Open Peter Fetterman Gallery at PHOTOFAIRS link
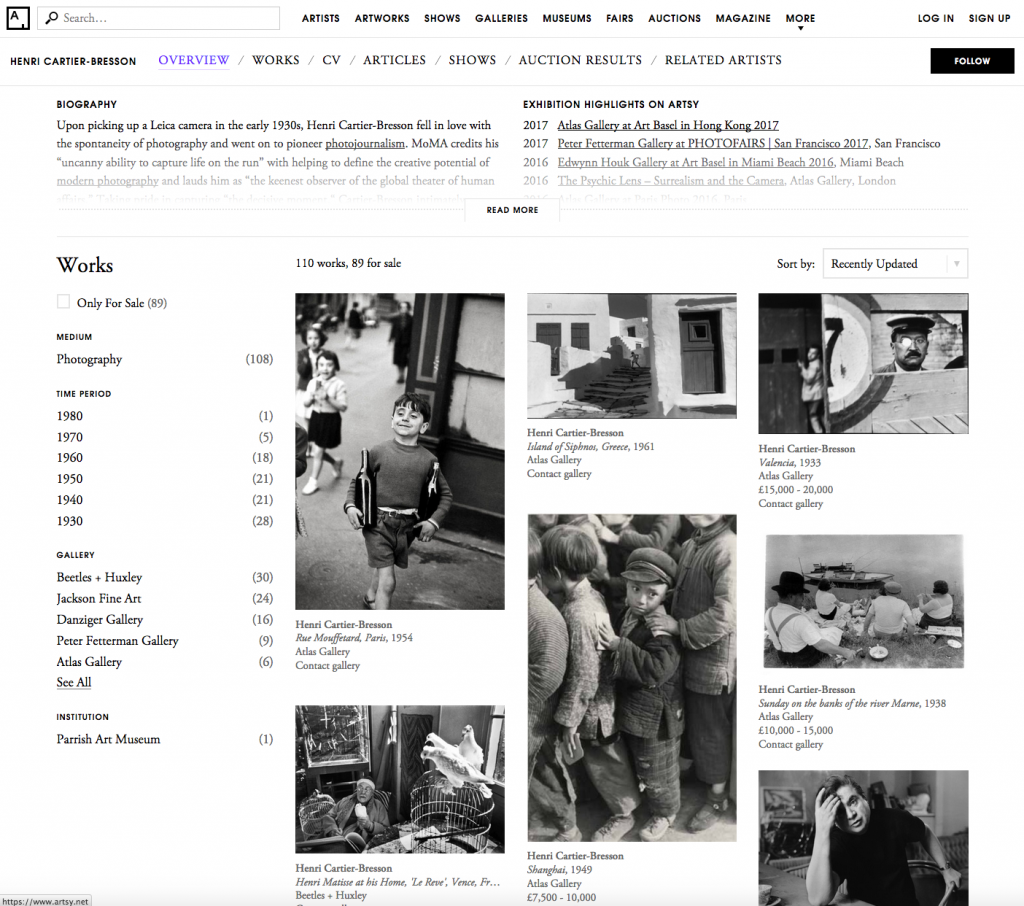The width and height of the screenshot is (1024, 906). [712, 144]
